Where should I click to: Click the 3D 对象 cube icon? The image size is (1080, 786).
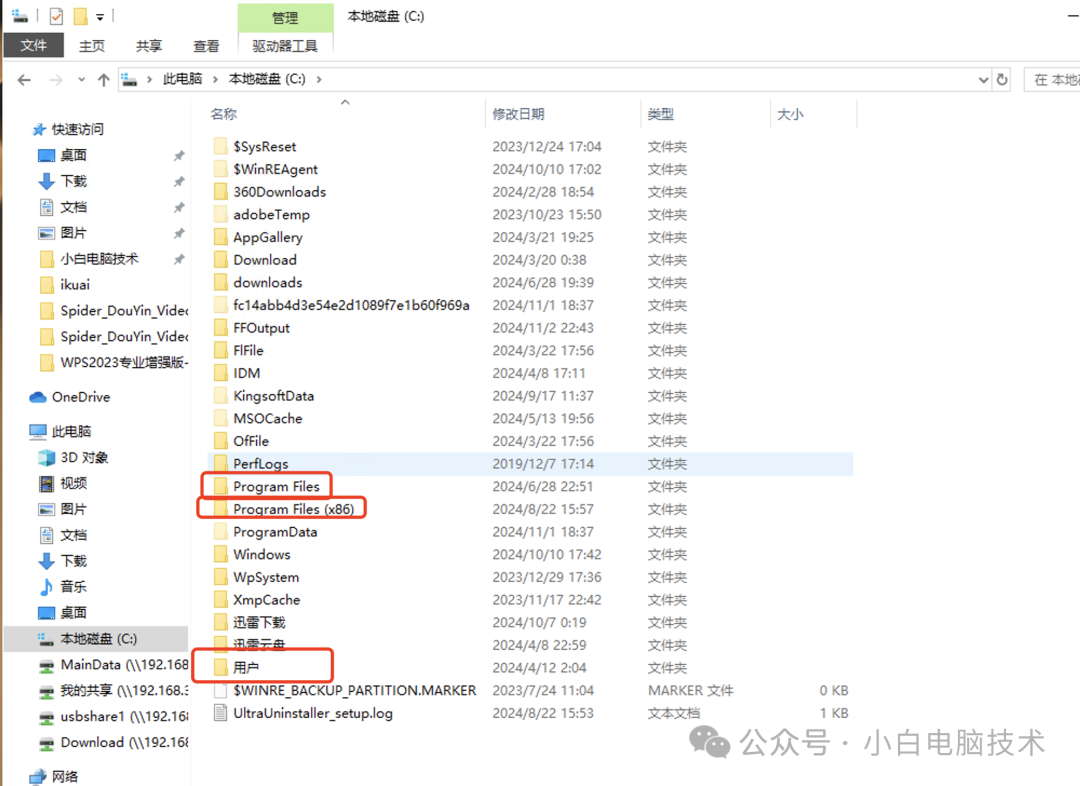coord(46,457)
